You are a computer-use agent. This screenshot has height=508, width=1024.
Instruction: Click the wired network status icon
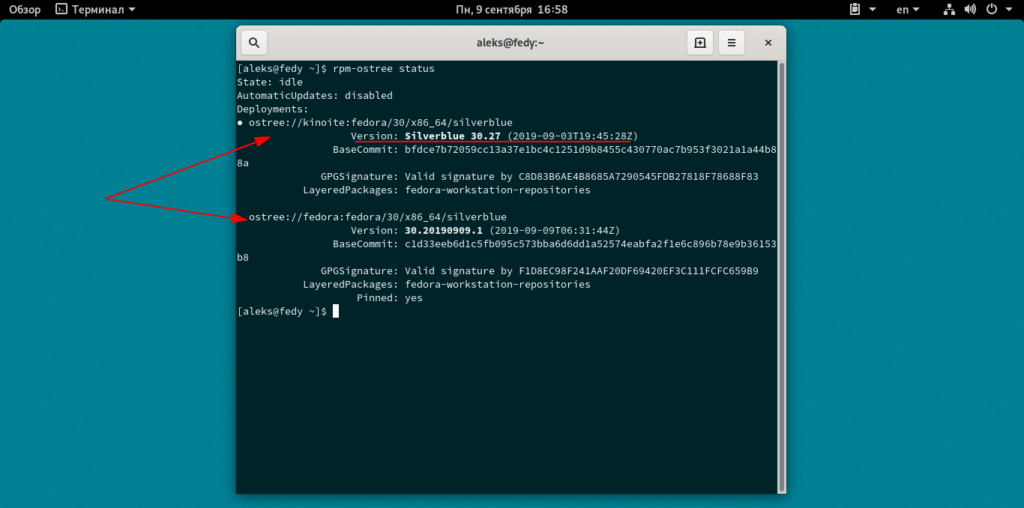click(950, 10)
